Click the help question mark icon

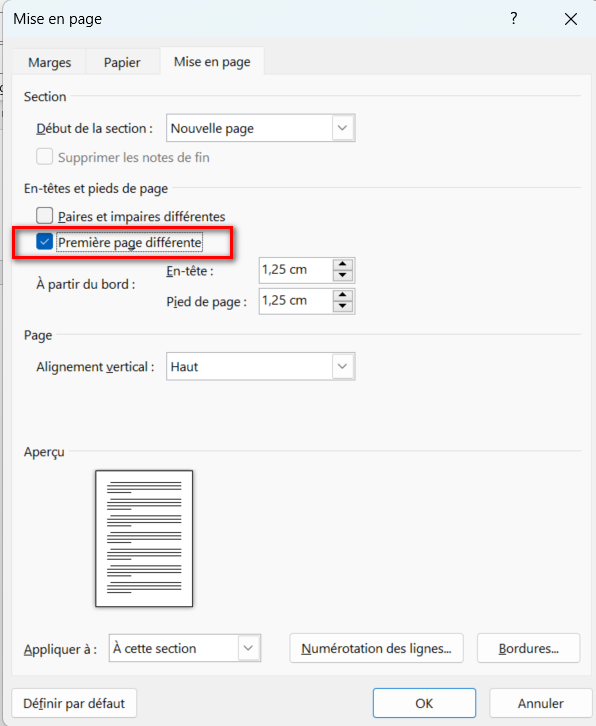tap(514, 19)
